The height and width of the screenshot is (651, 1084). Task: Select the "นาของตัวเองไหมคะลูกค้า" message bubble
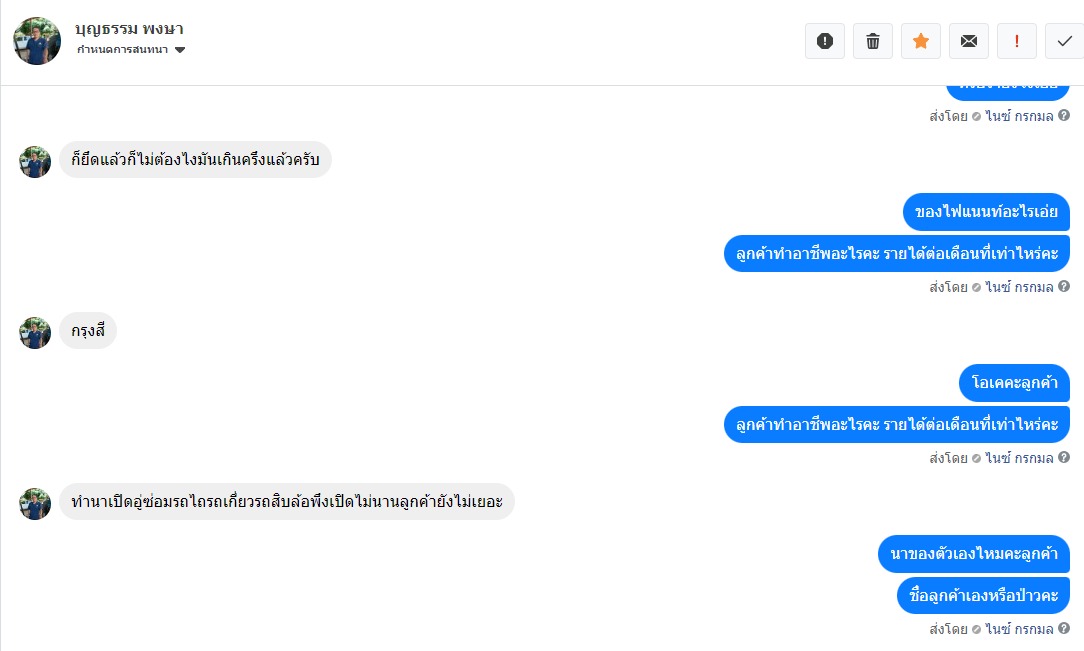pos(974,554)
